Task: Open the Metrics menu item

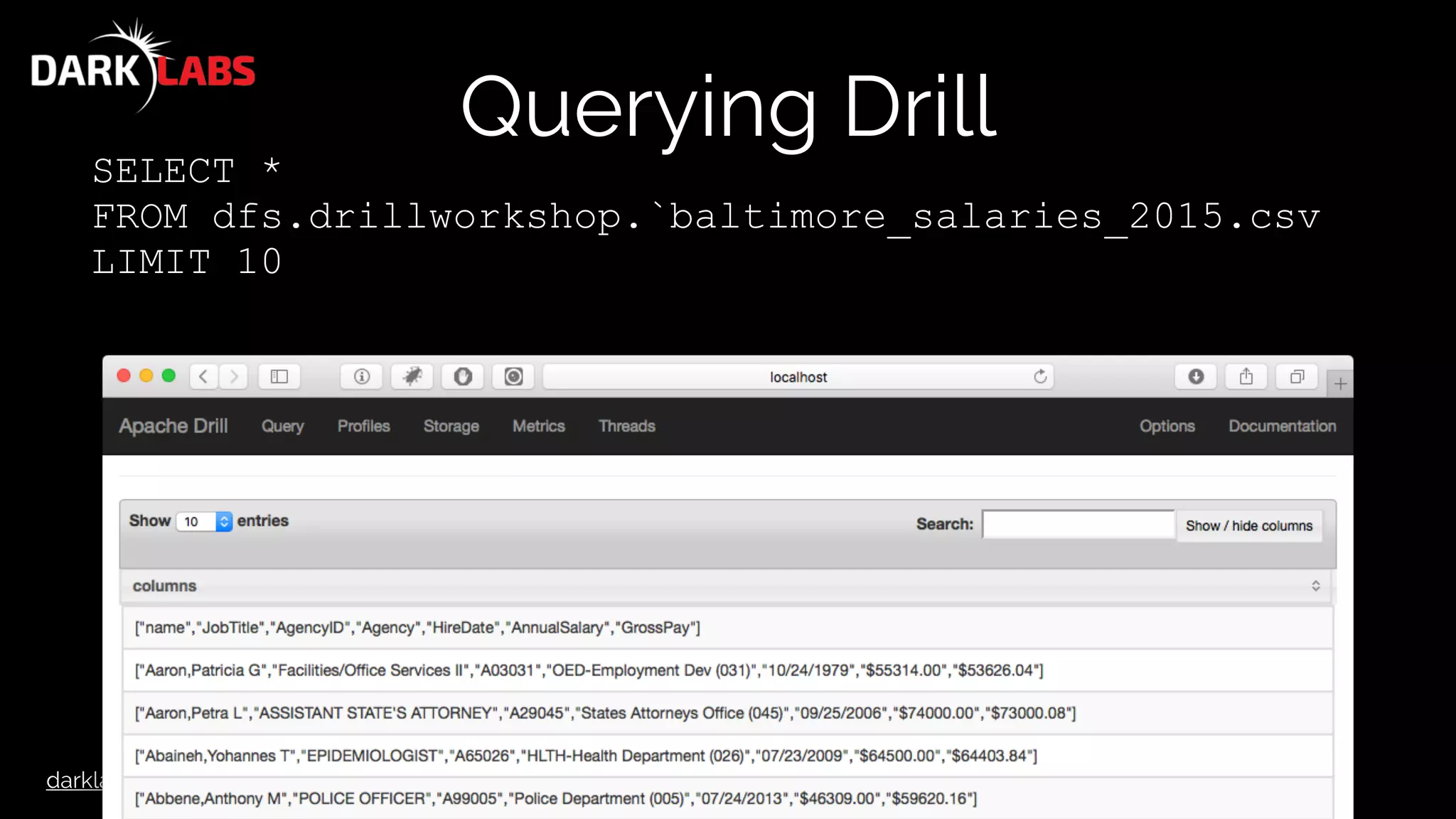Action: coord(539,426)
